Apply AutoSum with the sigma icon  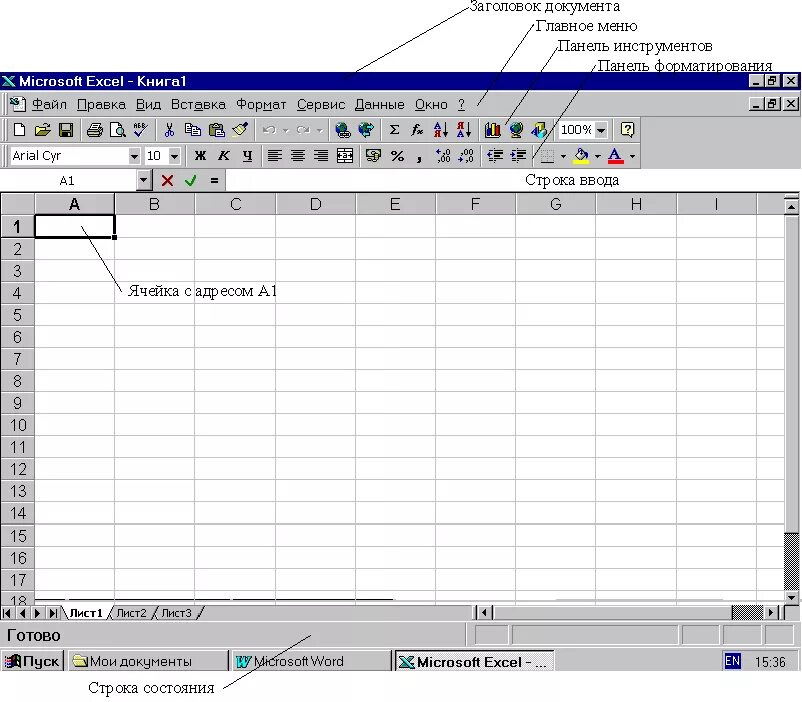tap(394, 130)
